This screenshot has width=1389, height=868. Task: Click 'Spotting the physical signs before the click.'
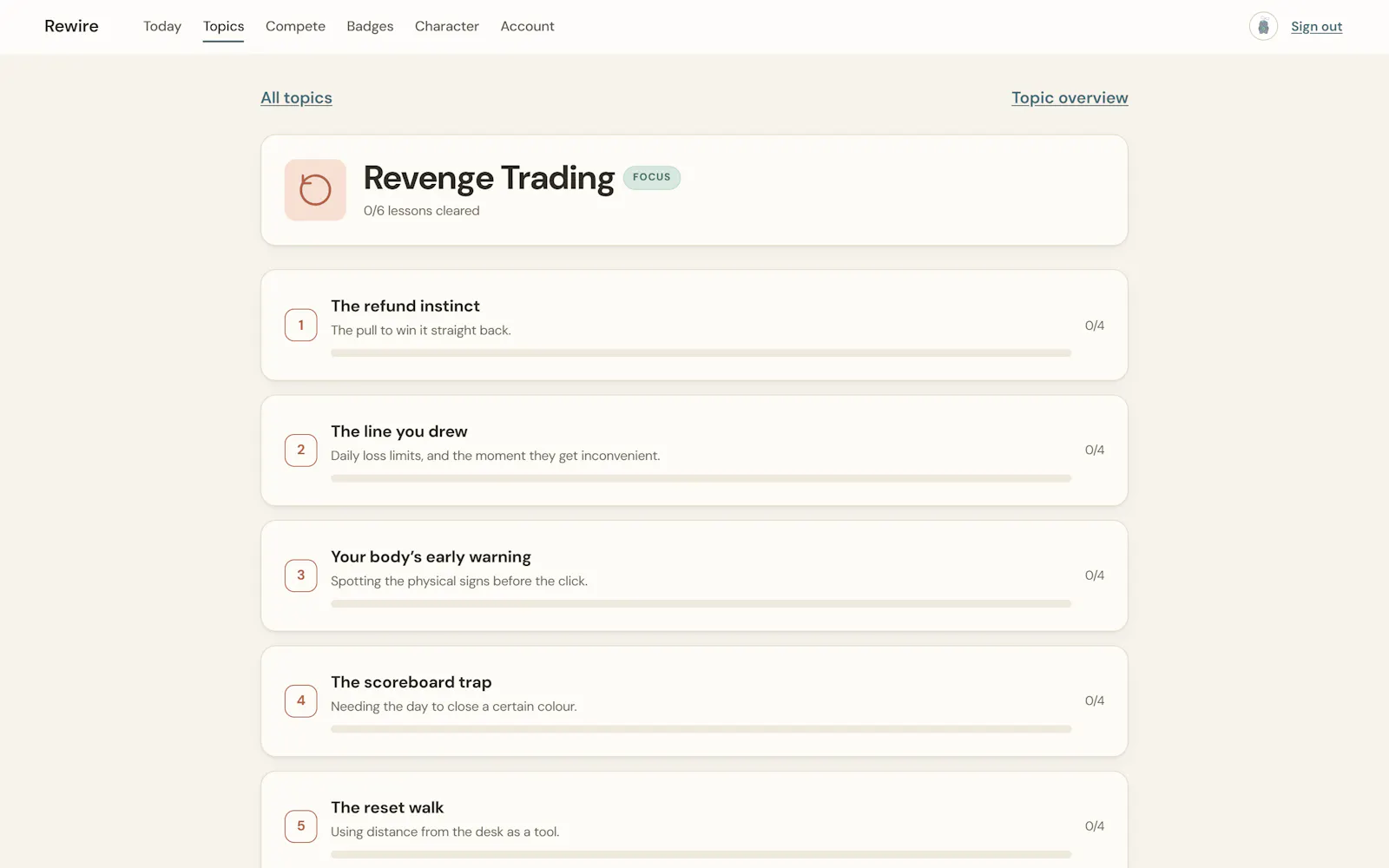click(459, 582)
